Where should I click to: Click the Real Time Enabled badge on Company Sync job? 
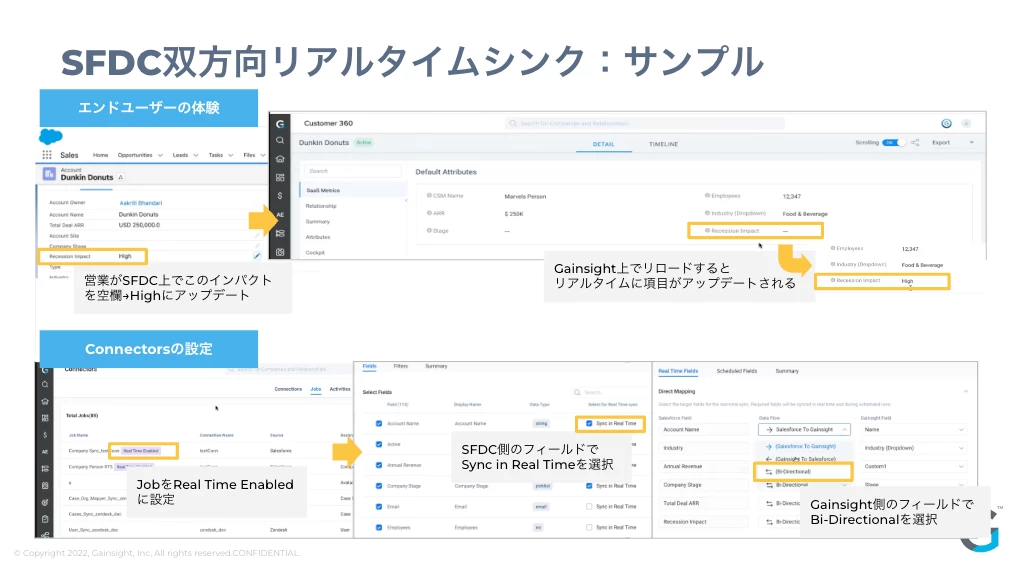141,451
